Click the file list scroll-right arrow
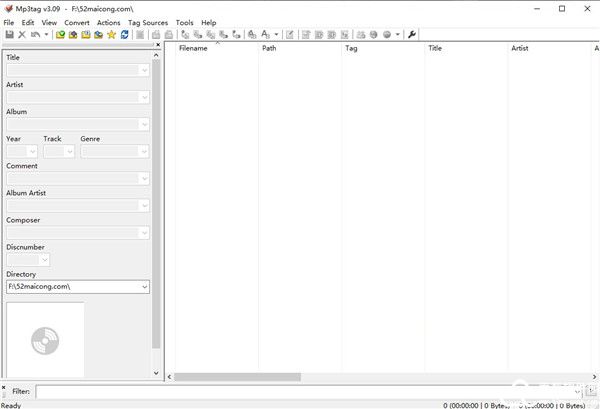Viewport: 600px width, 409px height. pyautogui.click(x=595, y=377)
